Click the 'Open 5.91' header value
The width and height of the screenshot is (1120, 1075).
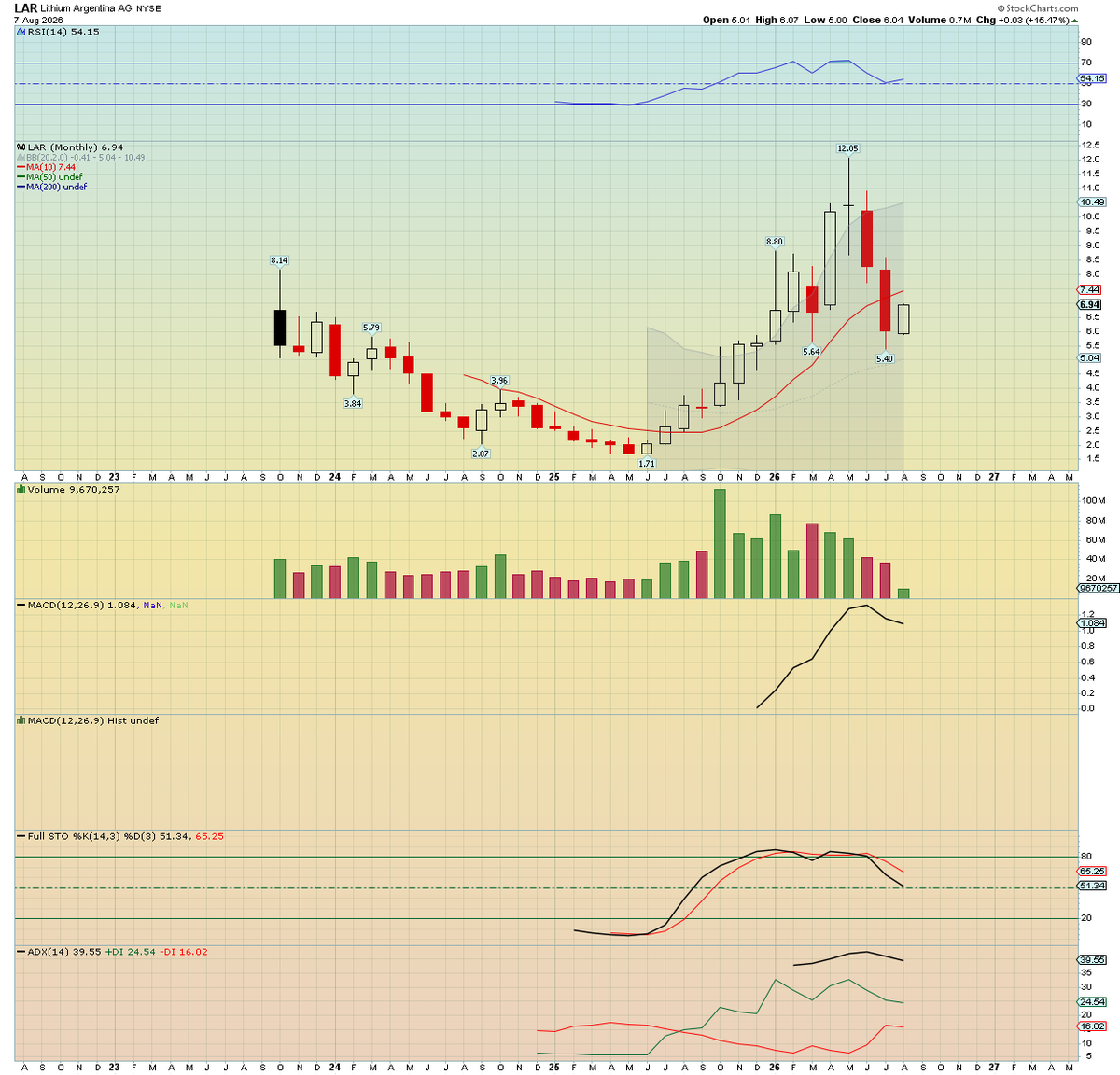729,20
